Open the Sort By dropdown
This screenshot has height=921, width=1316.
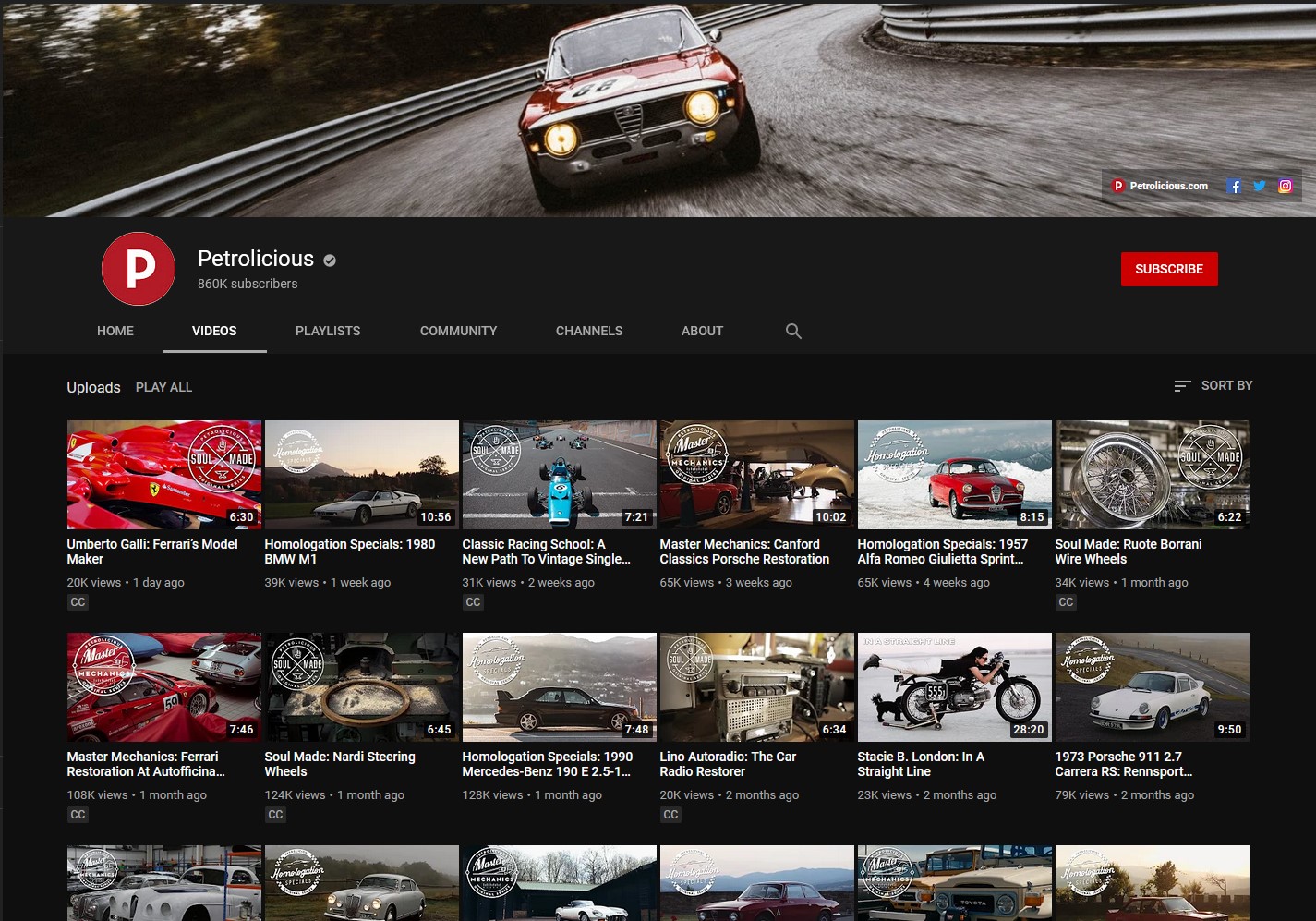[1213, 385]
